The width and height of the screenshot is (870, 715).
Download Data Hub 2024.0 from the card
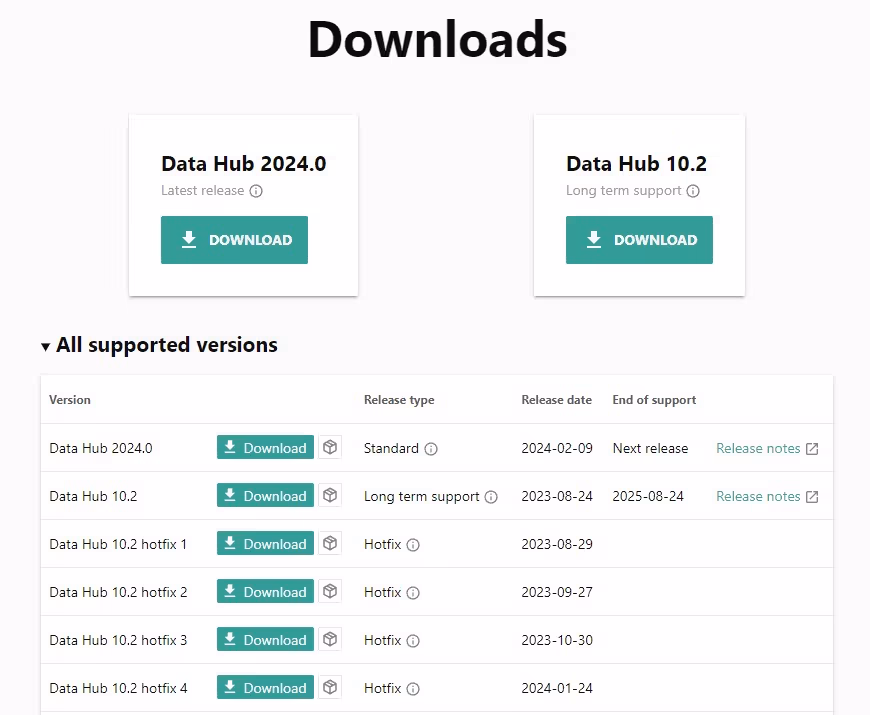(234, 240)
